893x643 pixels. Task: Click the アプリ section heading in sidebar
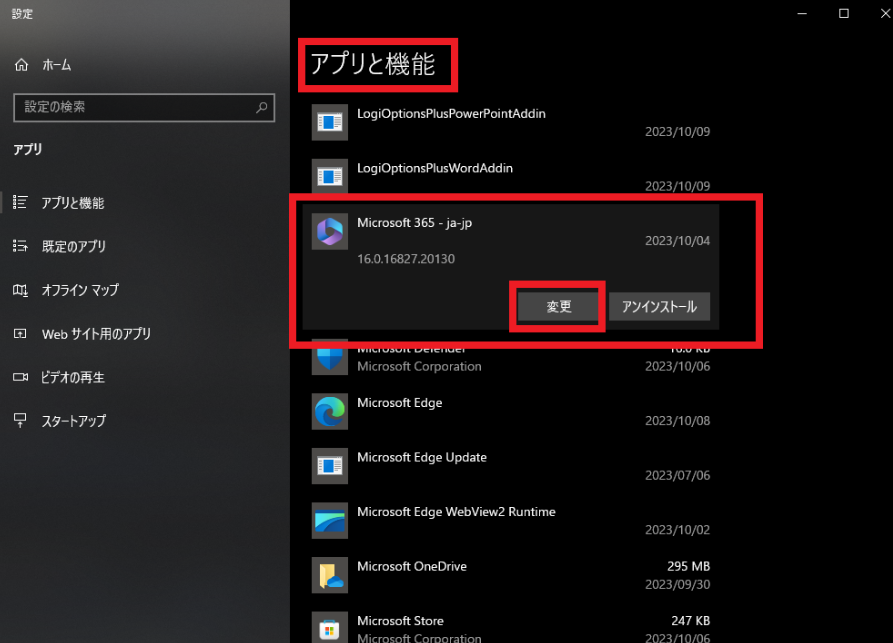27,149
